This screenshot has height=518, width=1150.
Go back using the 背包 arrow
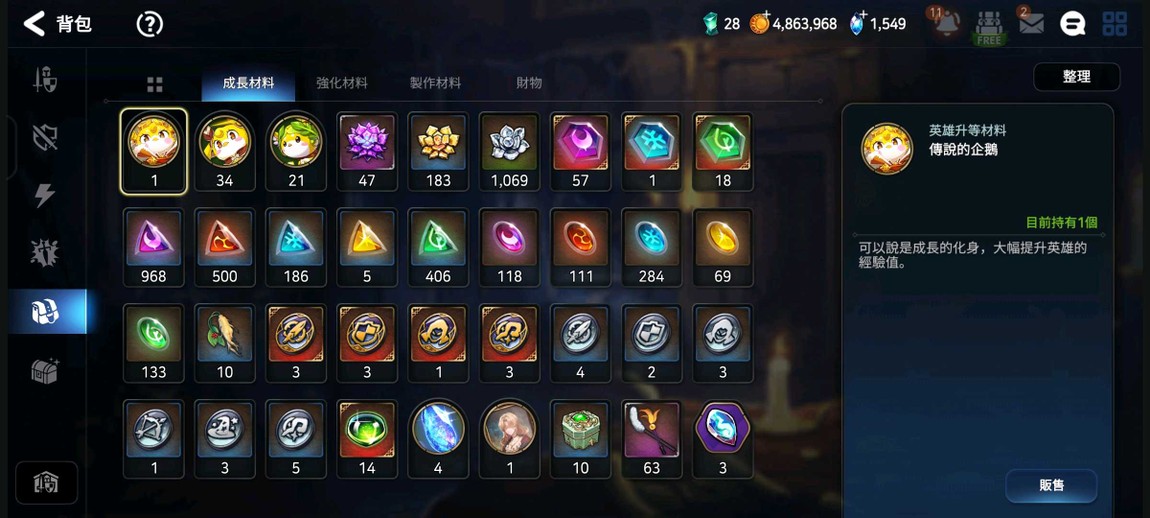(34, 23)
